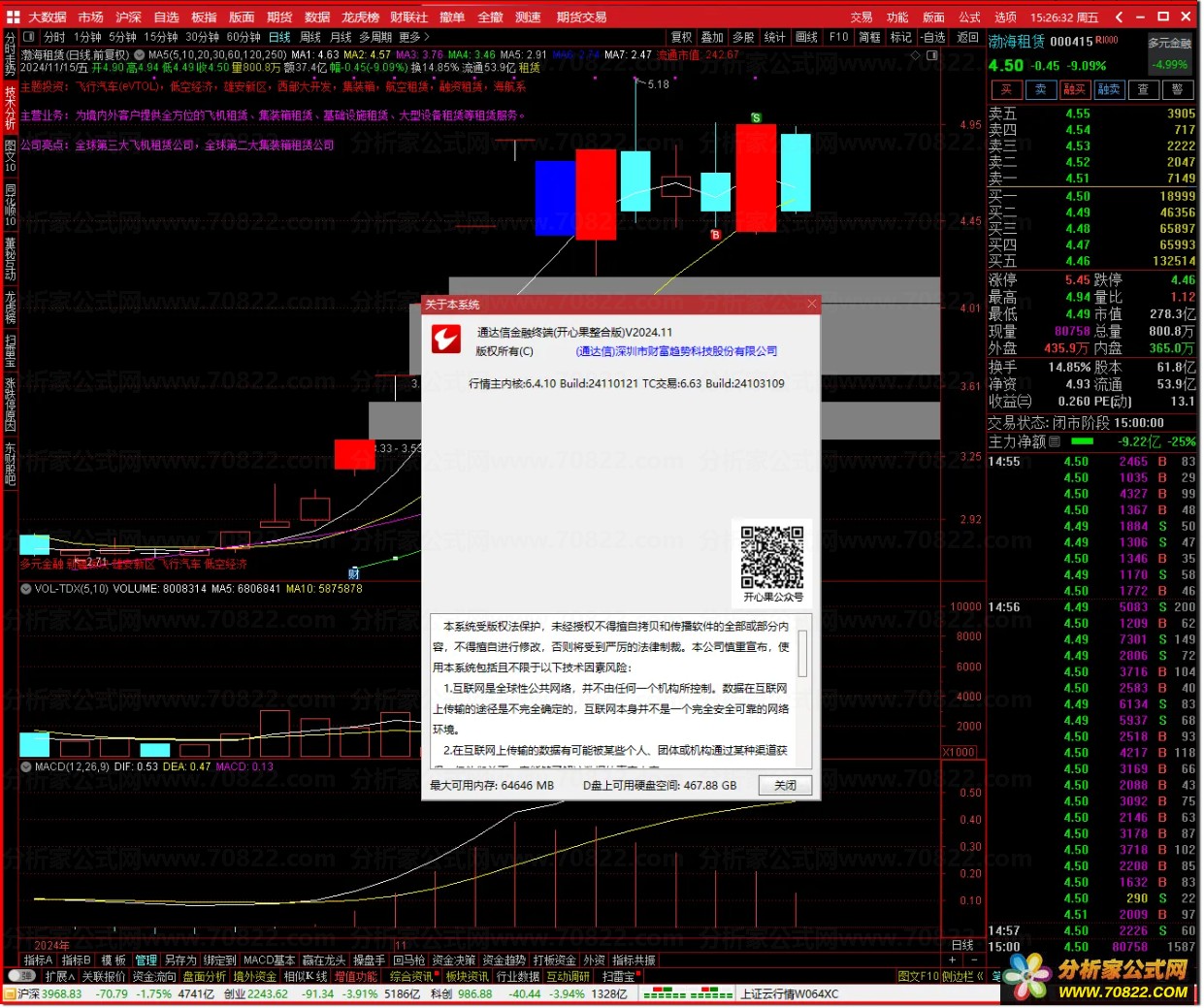
Task: Open the 龙虎榜 menu
Action: coord(360,16)
